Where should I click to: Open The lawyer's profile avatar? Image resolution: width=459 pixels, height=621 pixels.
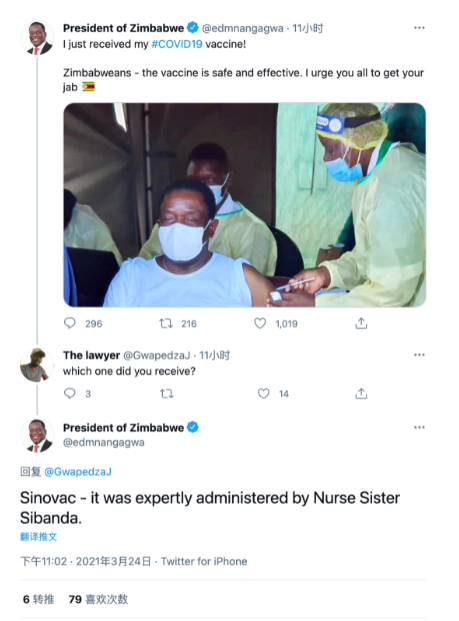tap(37, 365)
